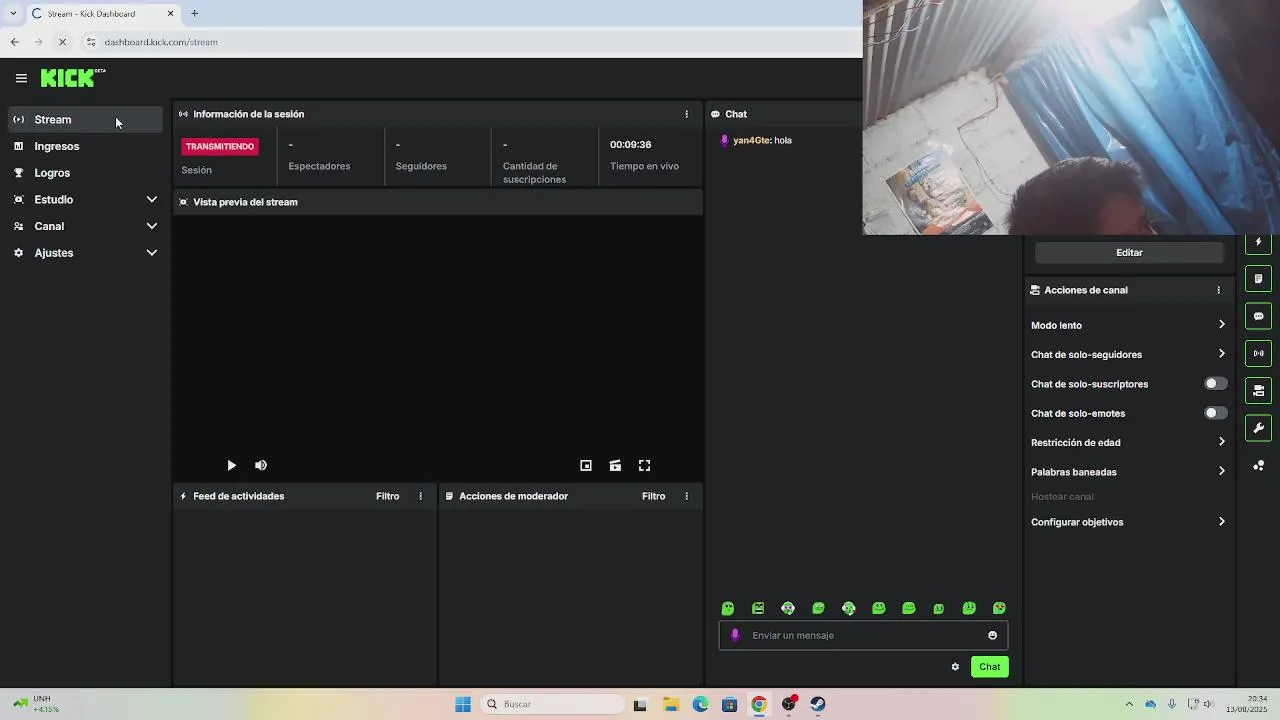Click the purple microphone chat identity icon

[735, 635]
